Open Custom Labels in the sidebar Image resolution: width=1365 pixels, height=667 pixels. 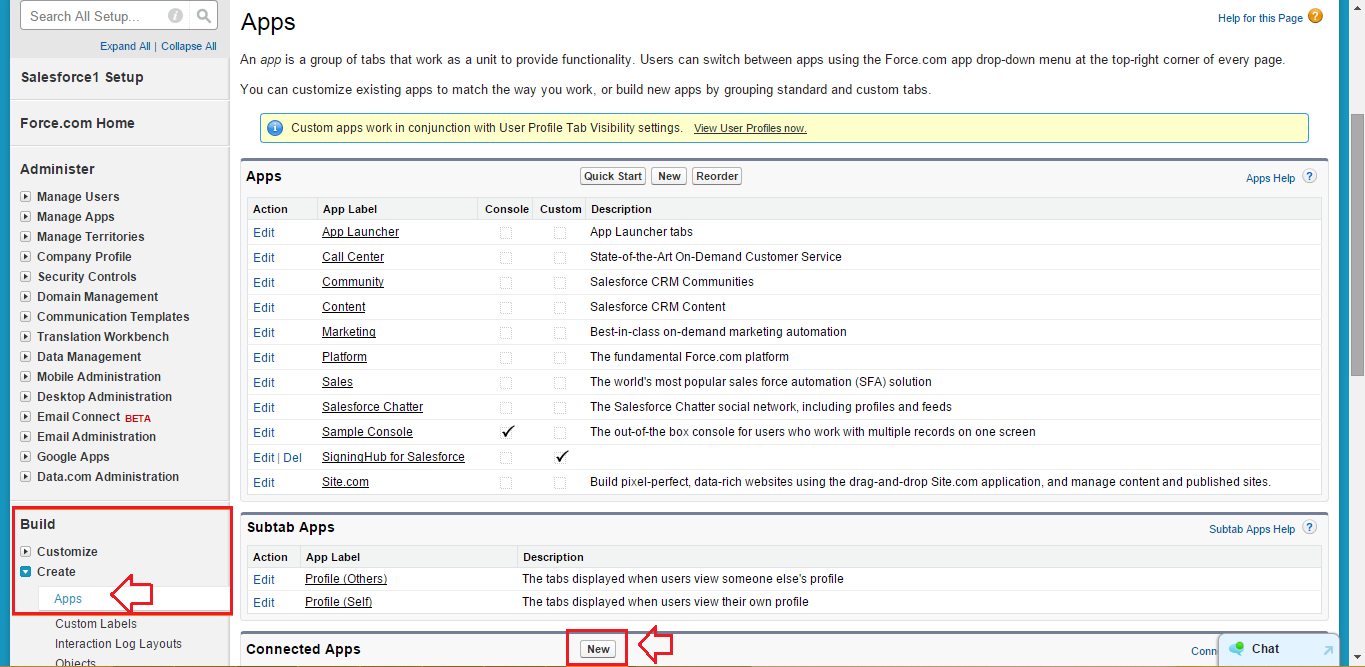[96, 624]
